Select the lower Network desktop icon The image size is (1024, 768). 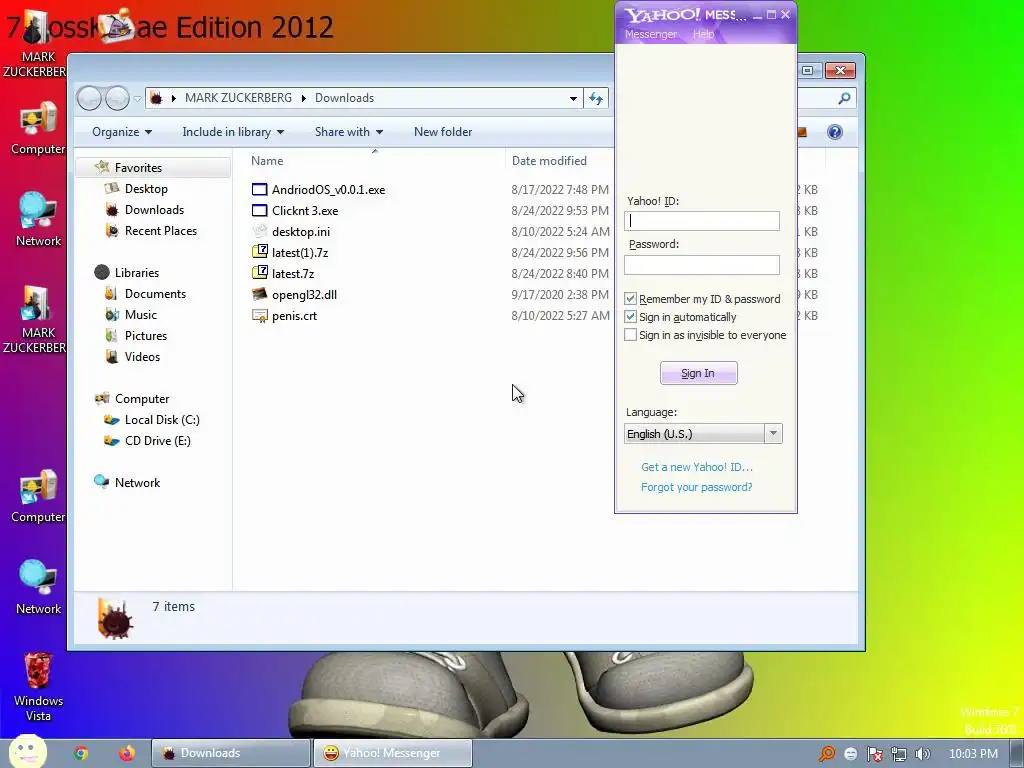coord(38,579)
